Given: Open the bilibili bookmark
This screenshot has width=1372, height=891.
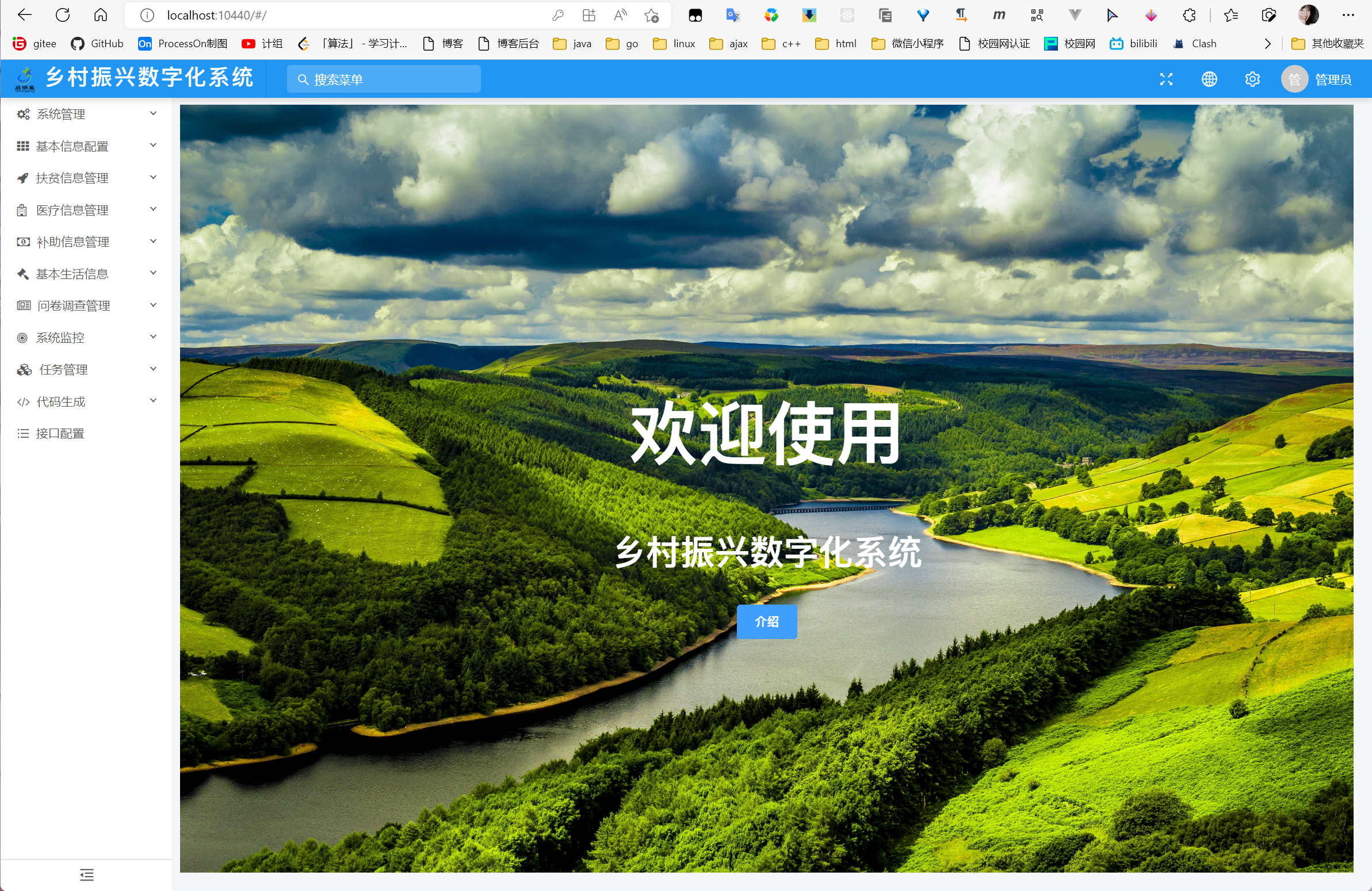Looking at the screenshot, I should coord(1133,44).
